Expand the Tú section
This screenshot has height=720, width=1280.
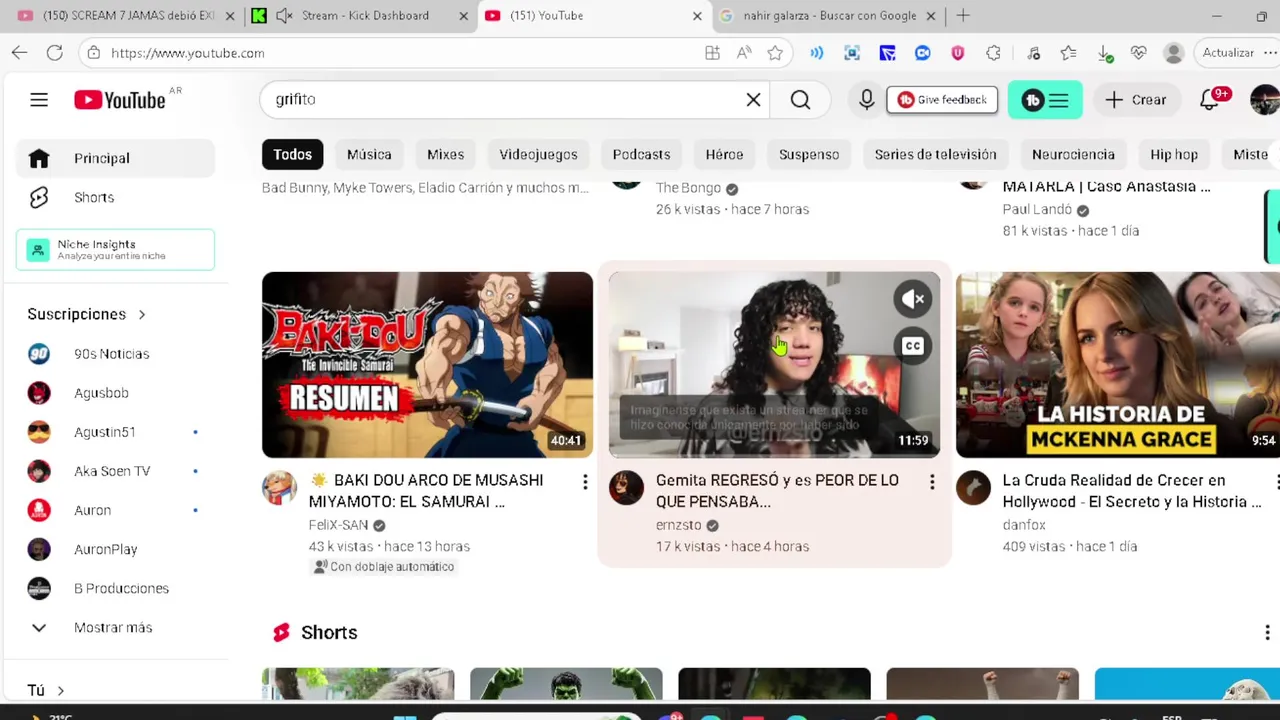(x=46, y=690)
